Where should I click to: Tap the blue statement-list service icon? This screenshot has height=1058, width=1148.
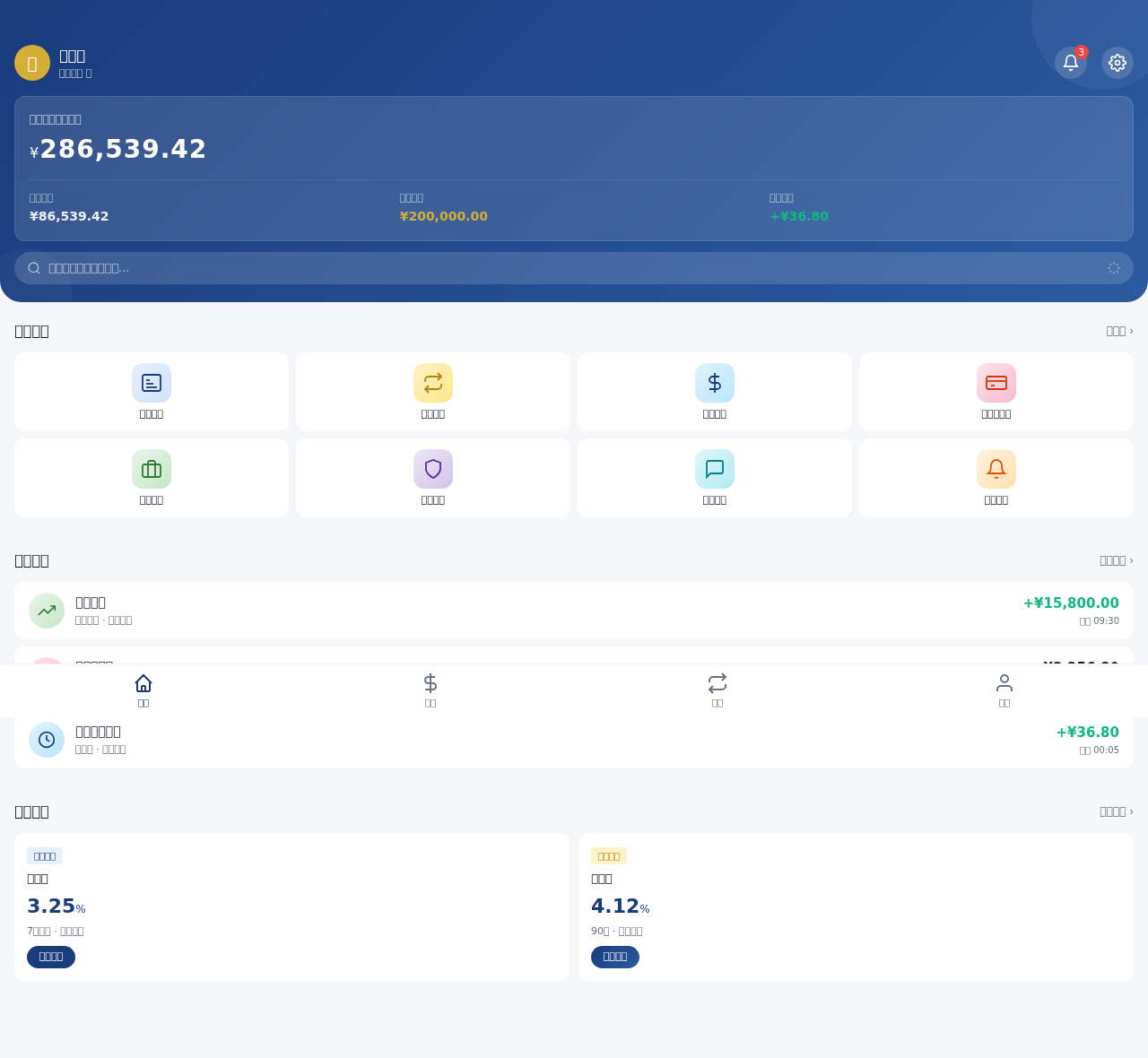152,383
